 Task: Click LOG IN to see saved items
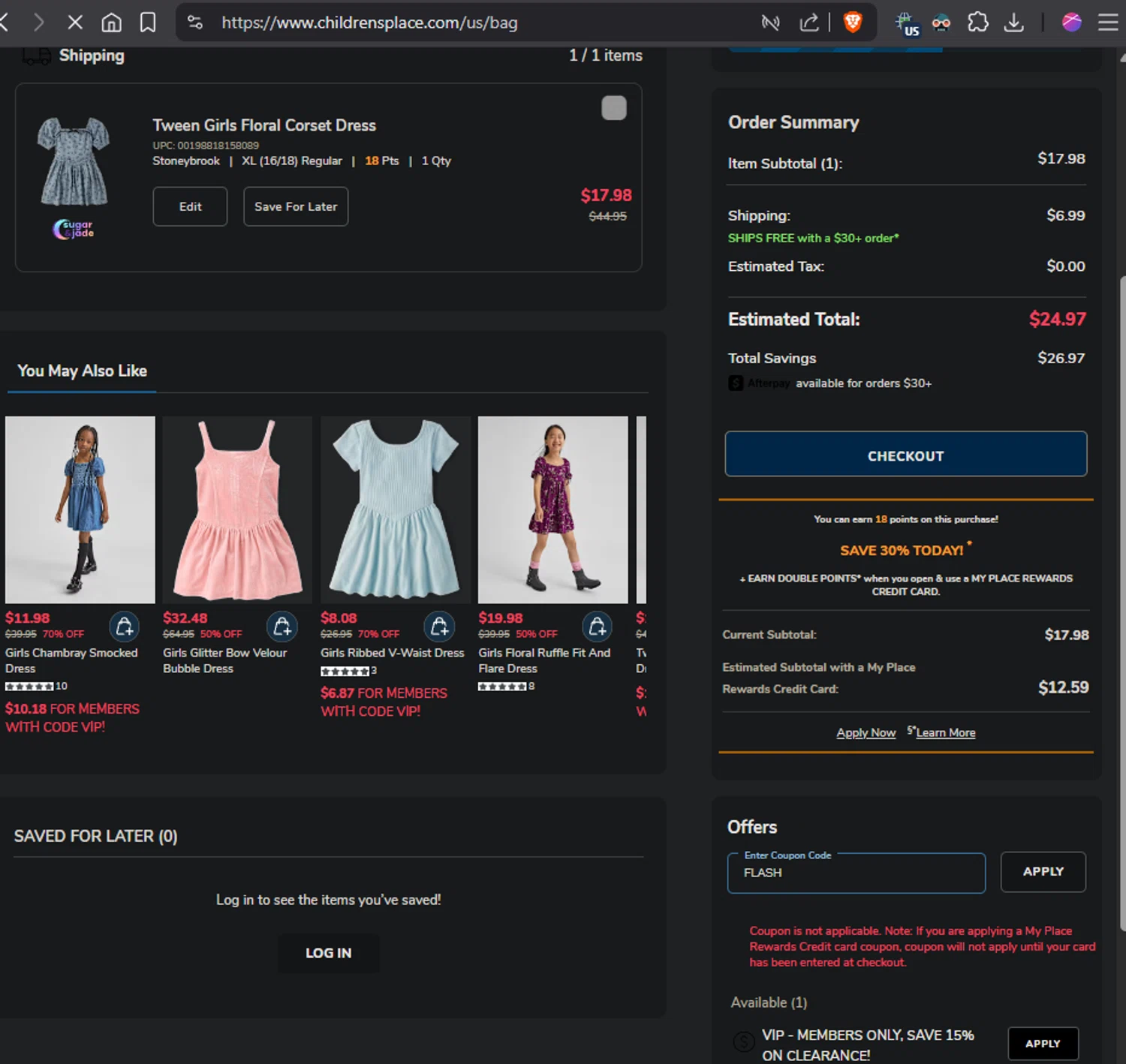tap(328, 953)
